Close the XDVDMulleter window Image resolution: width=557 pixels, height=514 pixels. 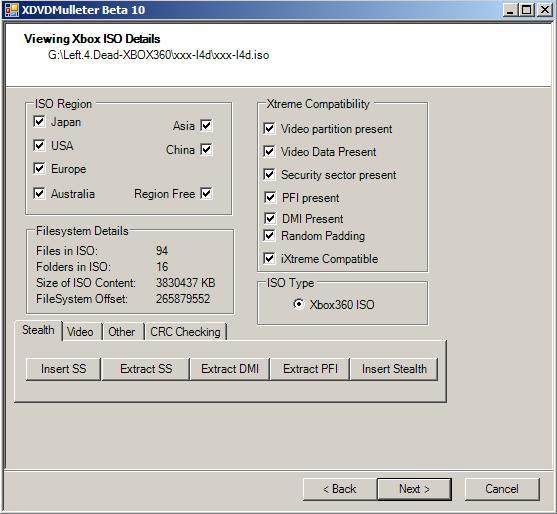pos(544,10)
